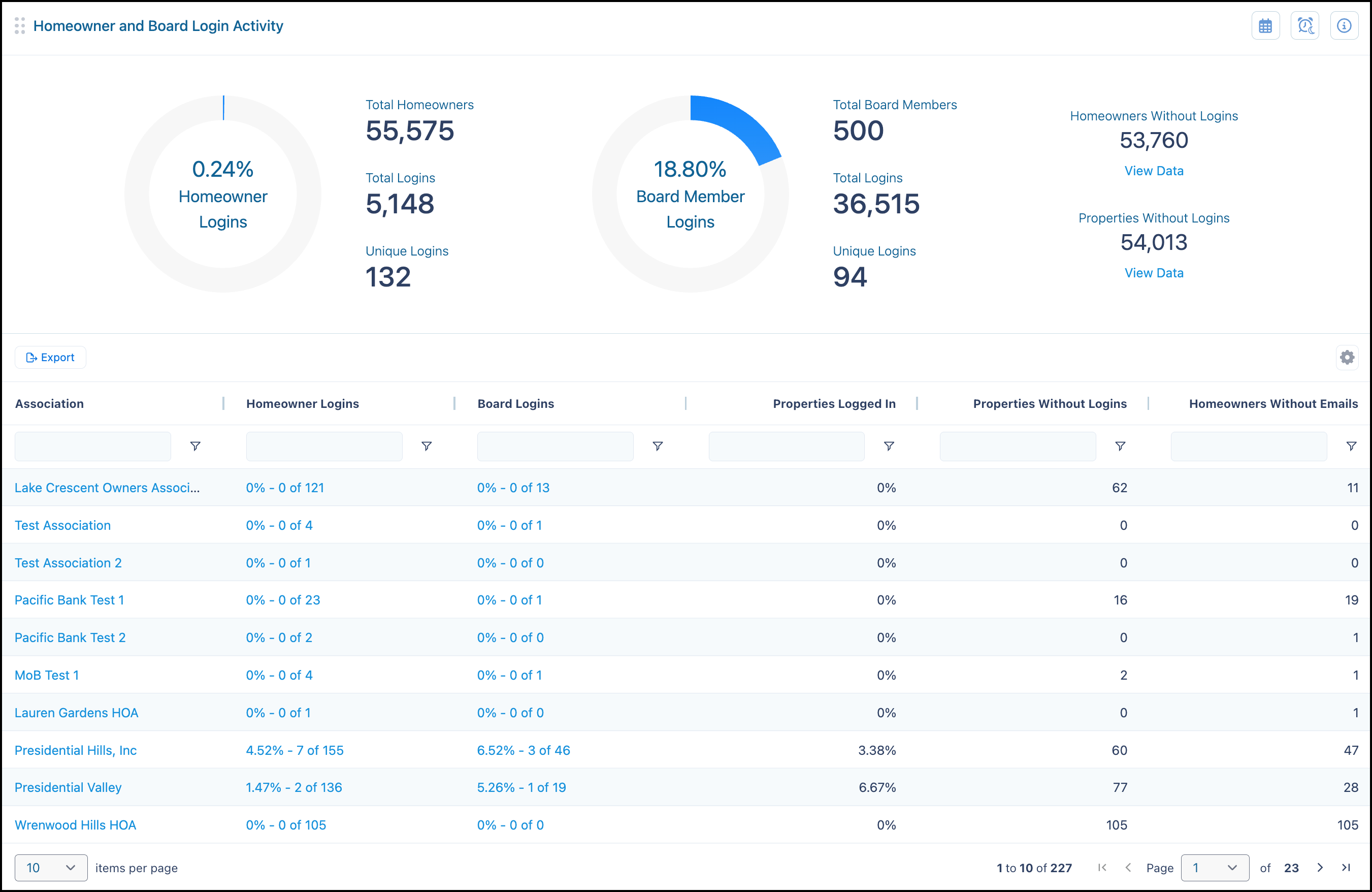The height and width of the screenshot is (892, 1372).
Task: View Data for Homeowners Without Logins
Action: point(1154,171)
